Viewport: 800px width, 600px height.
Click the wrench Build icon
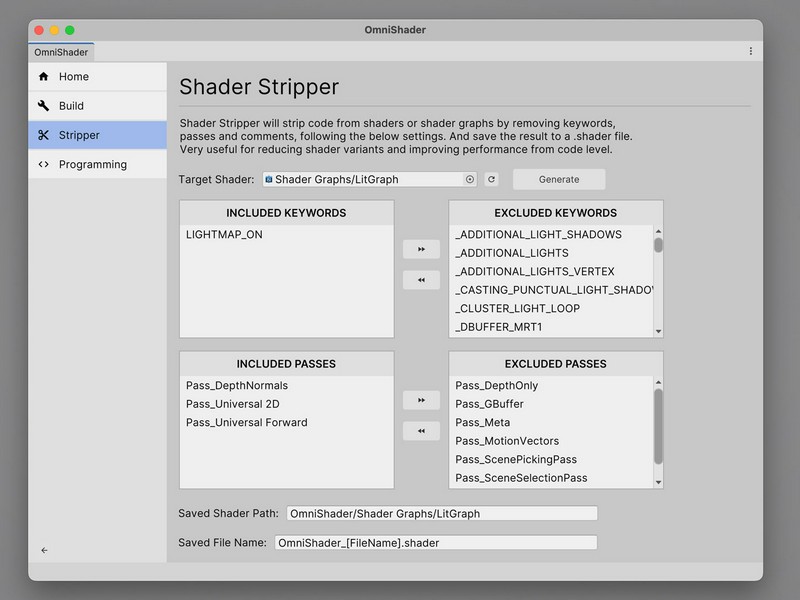43,106
